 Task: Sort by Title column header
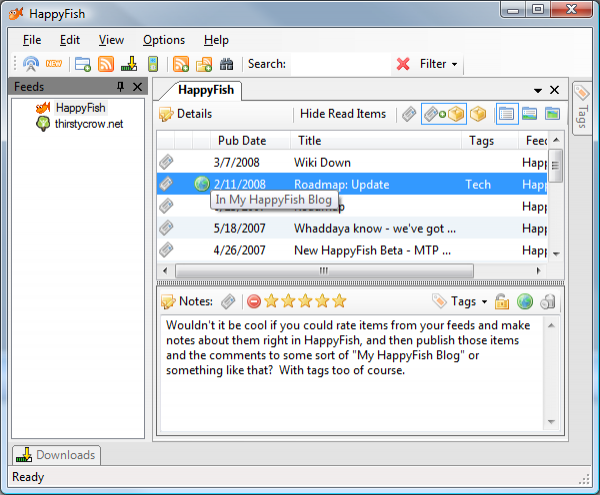tap(375, 141)
